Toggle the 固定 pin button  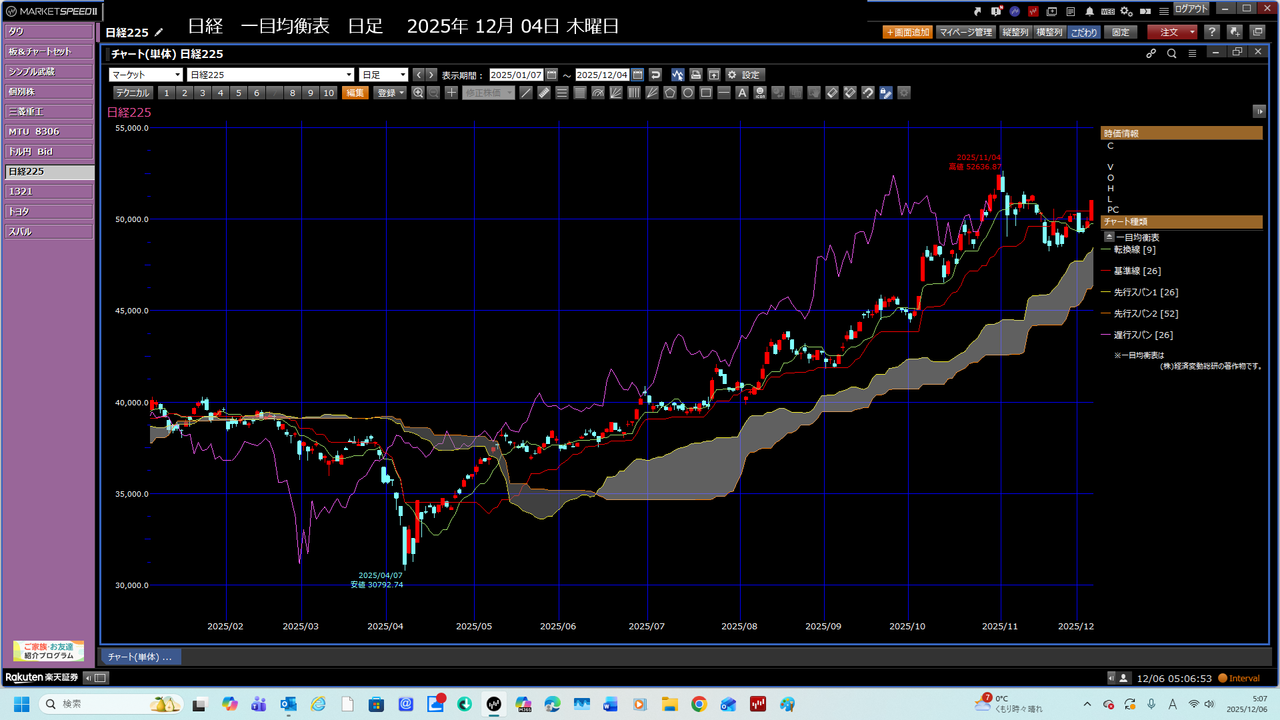click(1121, 32)
